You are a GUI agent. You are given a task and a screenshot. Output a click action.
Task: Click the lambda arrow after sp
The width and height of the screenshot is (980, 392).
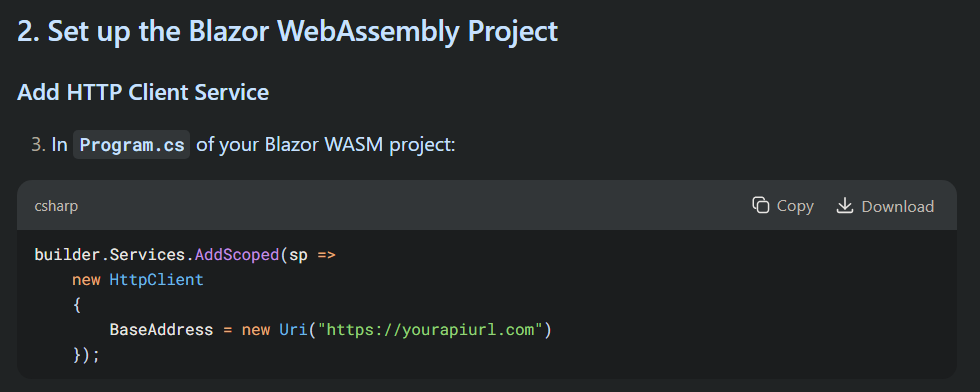coord(327,255)
